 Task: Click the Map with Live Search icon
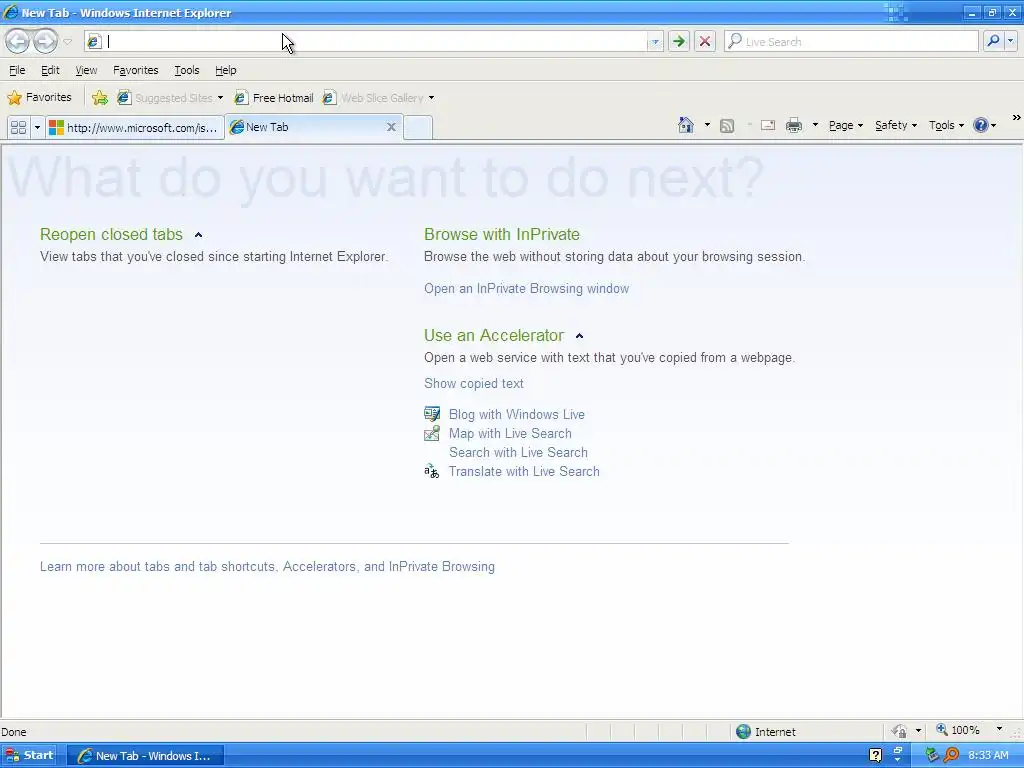pos(432,433)
